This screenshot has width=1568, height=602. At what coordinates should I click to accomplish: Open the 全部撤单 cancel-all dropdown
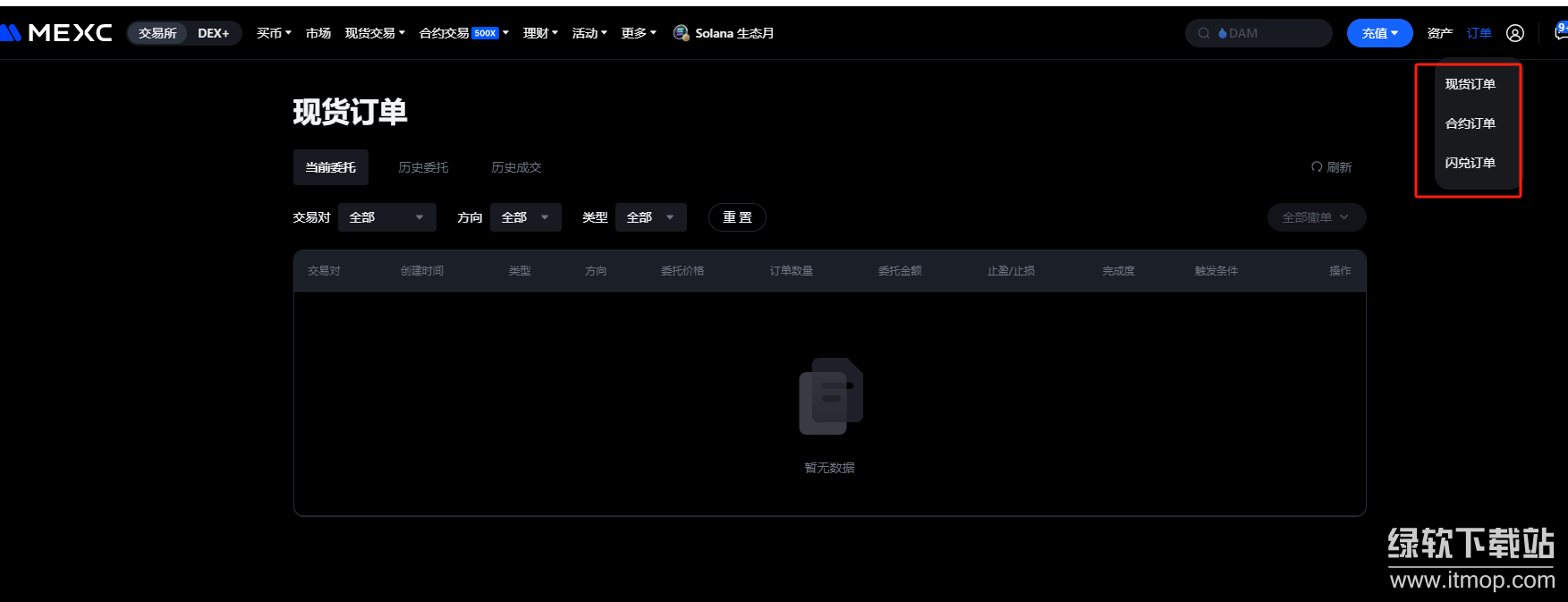point(1316,217)
